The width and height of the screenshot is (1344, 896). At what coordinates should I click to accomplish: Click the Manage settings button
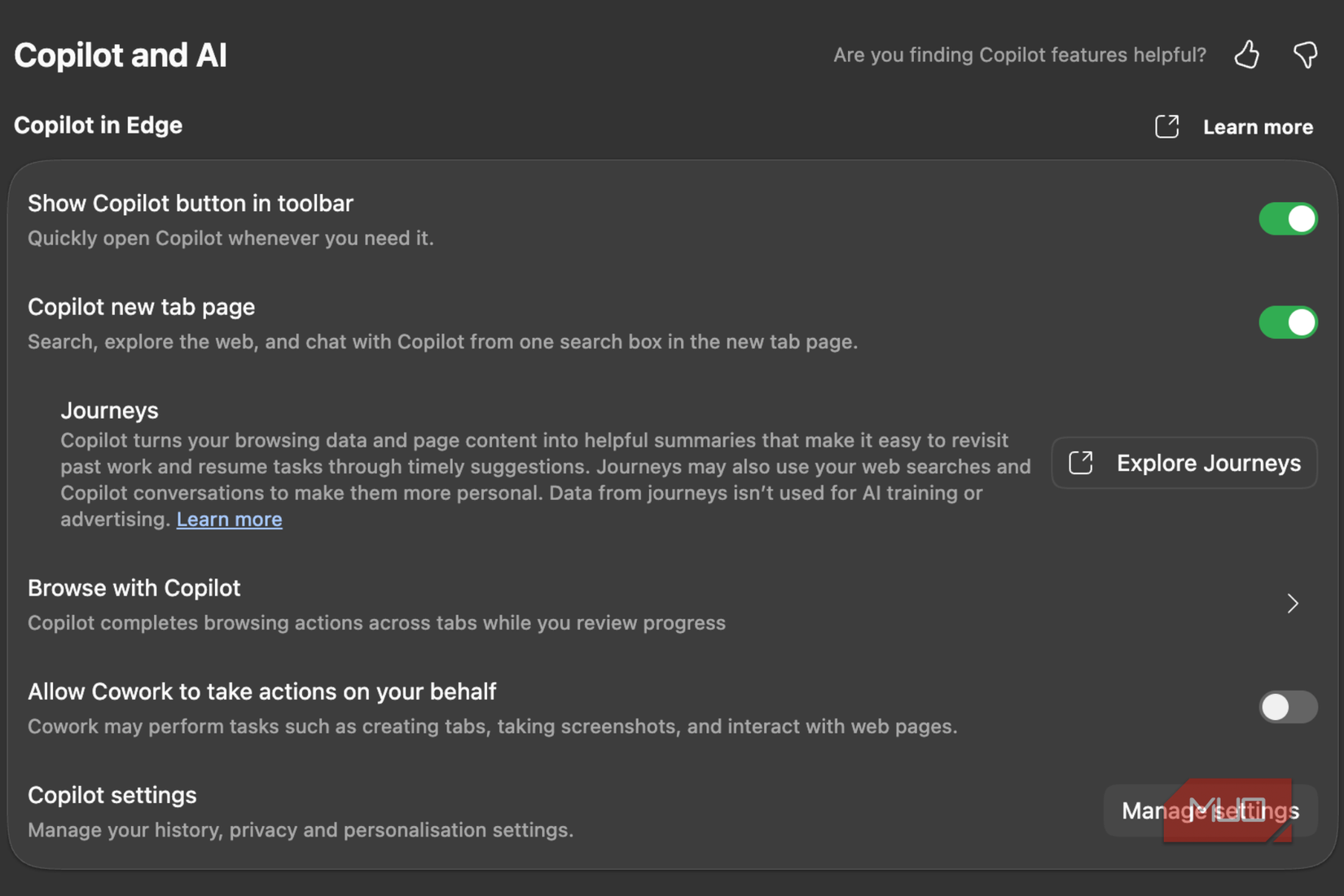tap(1210, 810)
